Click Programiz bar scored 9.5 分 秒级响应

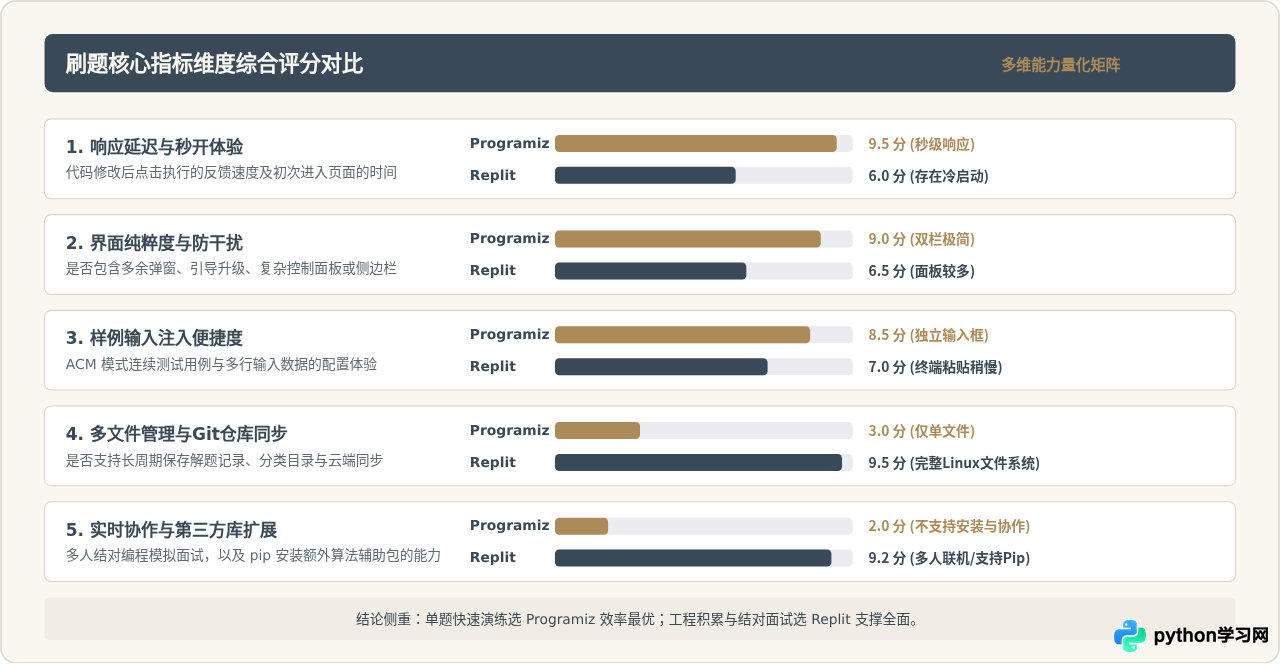pos(695,144)
